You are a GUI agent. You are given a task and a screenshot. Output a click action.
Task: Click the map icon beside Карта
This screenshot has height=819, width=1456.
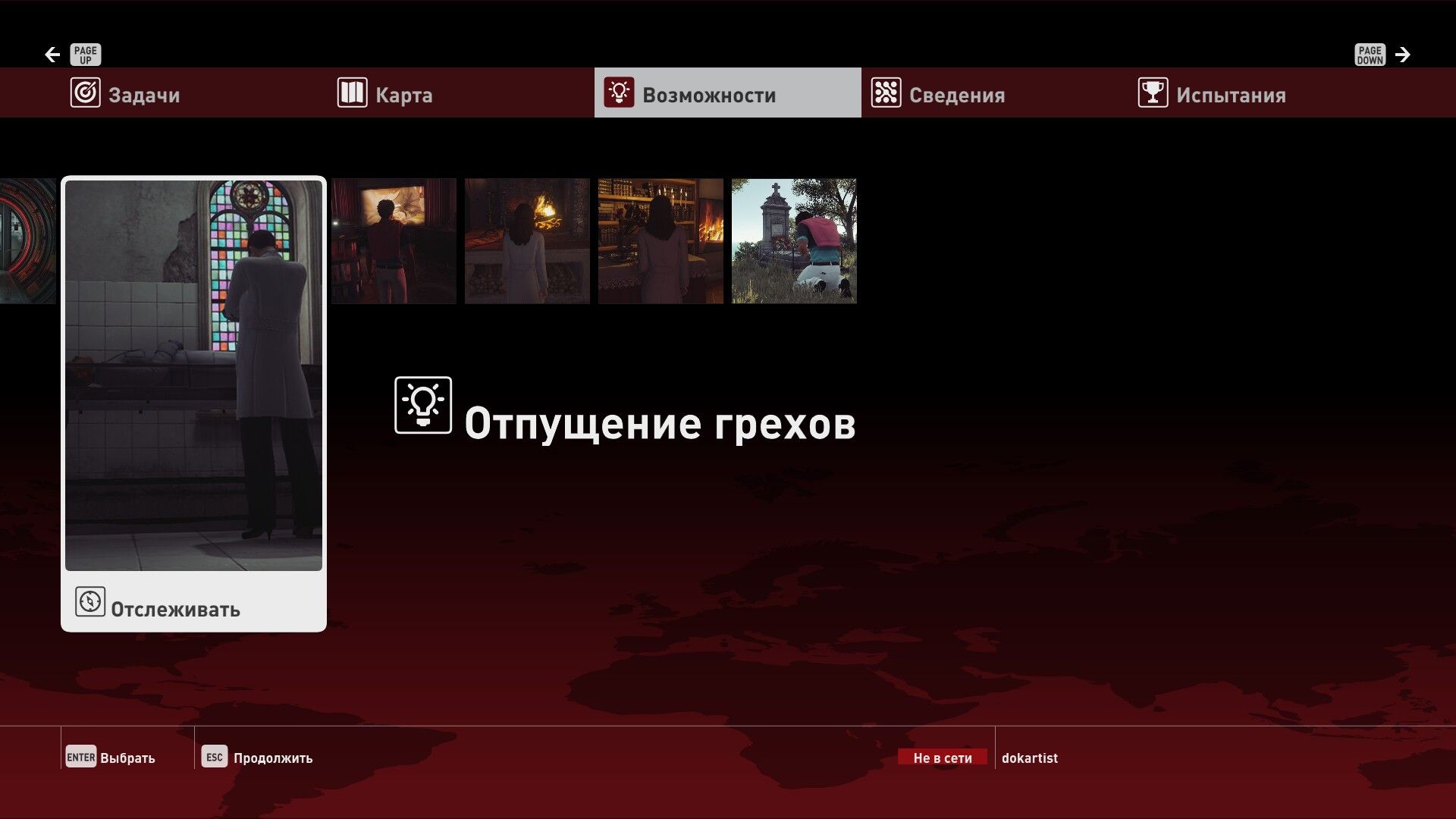tap(352, 93)
